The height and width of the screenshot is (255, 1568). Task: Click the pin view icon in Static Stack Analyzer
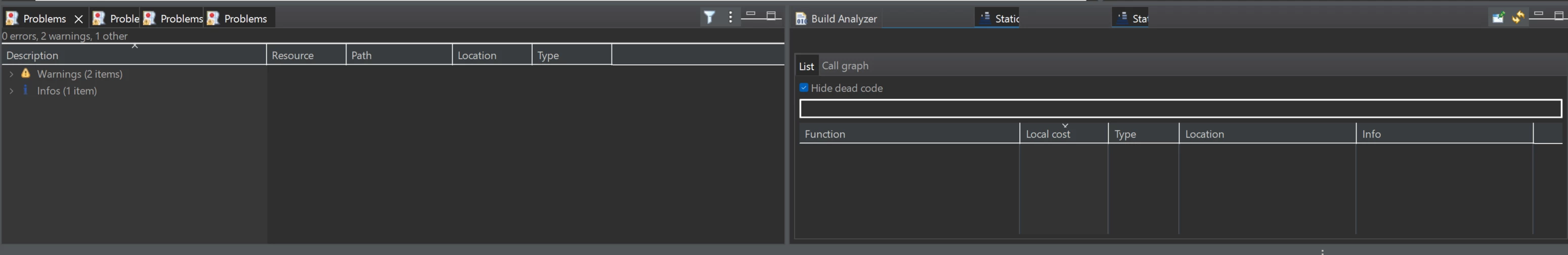pos(1498,18)
